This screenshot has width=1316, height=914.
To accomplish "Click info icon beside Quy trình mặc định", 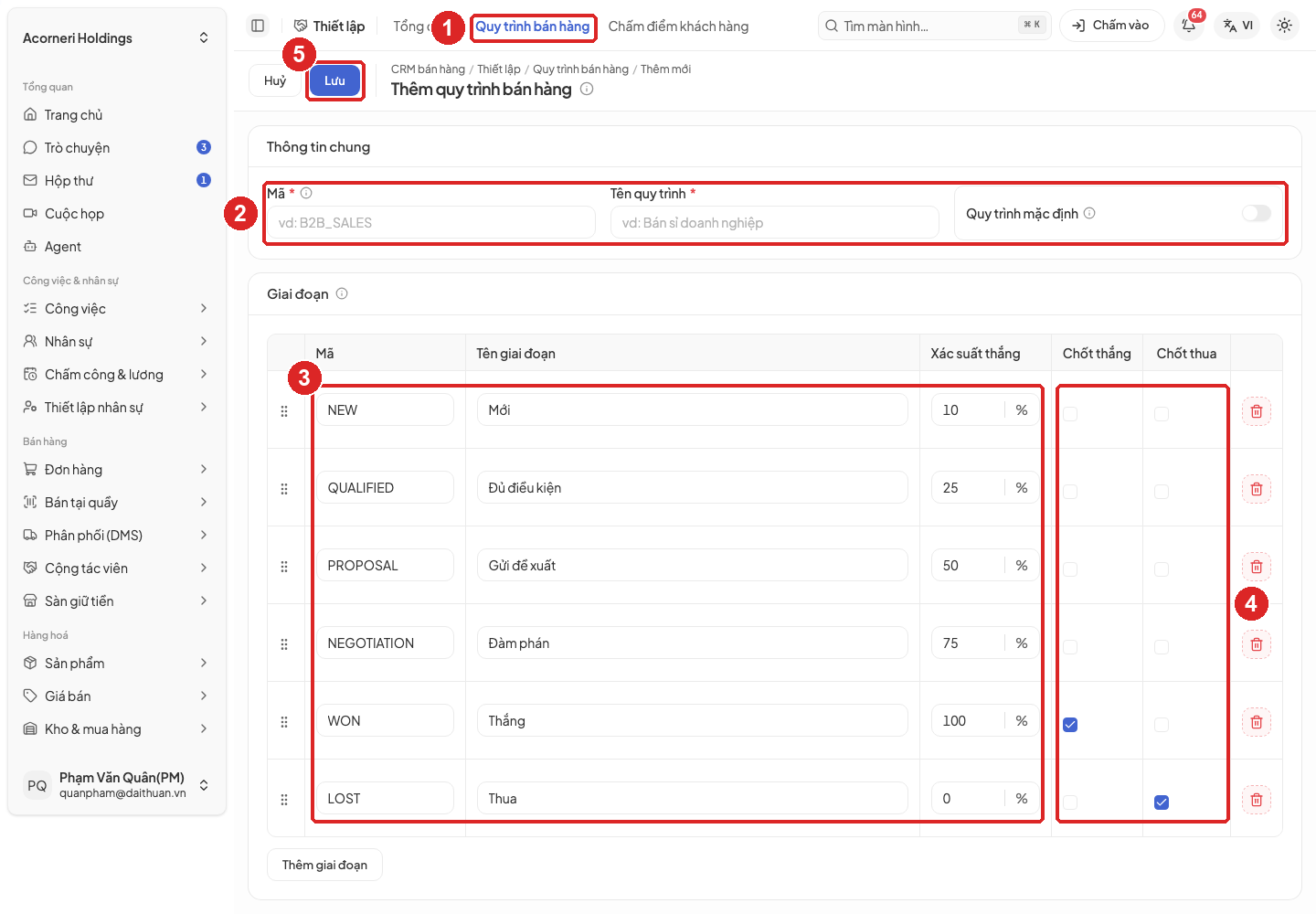I will click(1089, 213).
